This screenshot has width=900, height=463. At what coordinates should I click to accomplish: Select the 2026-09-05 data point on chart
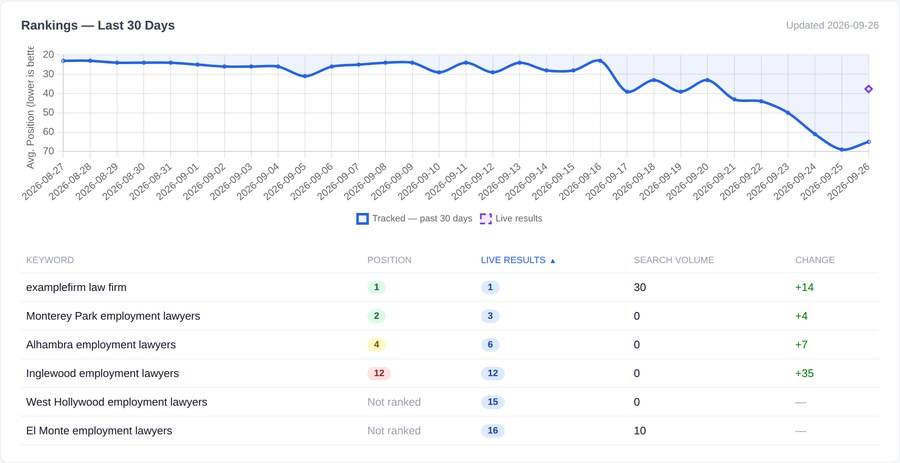click(305, 76)
